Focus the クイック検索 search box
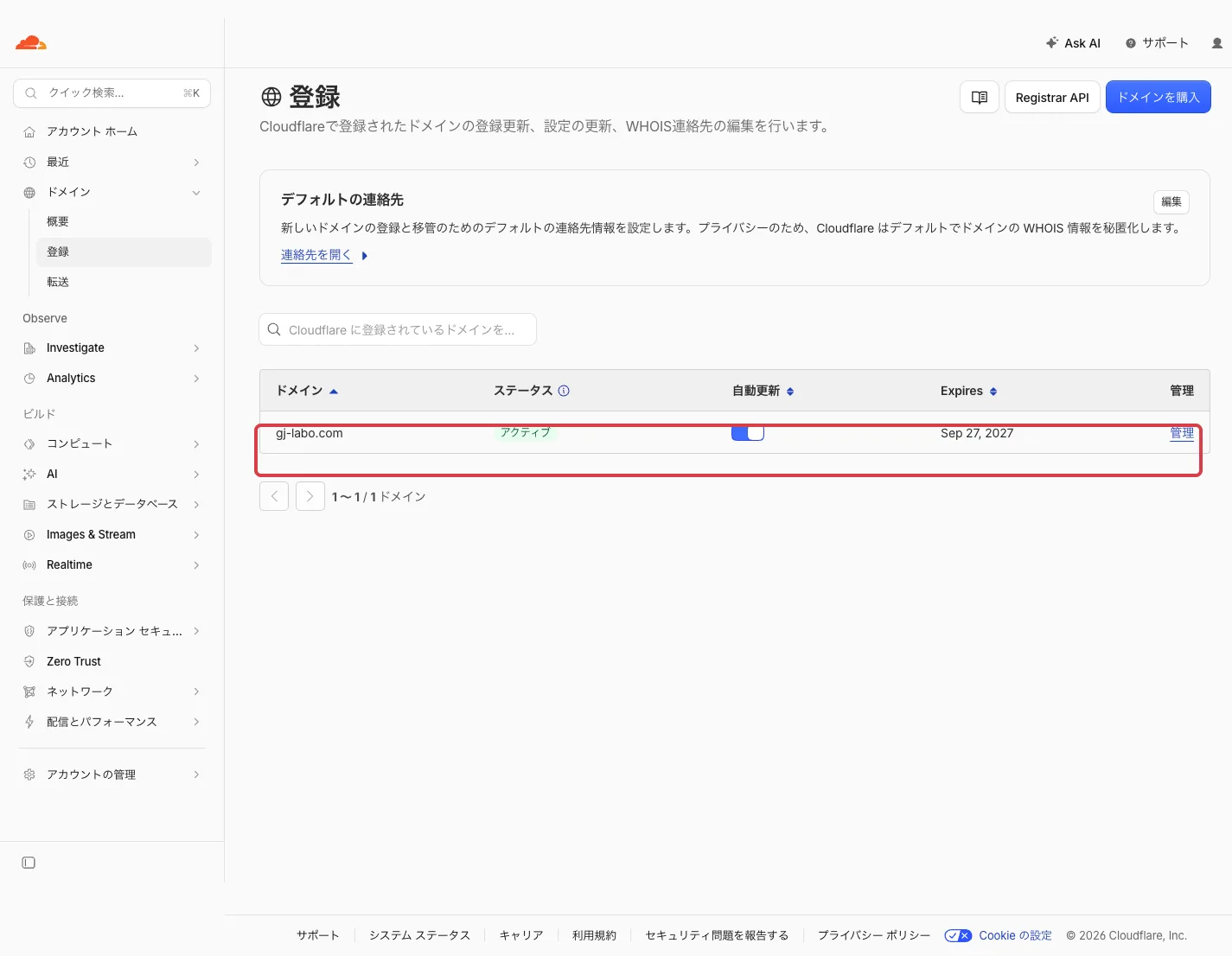Viewport: 1232px width, 956px height. coord(112,93)
